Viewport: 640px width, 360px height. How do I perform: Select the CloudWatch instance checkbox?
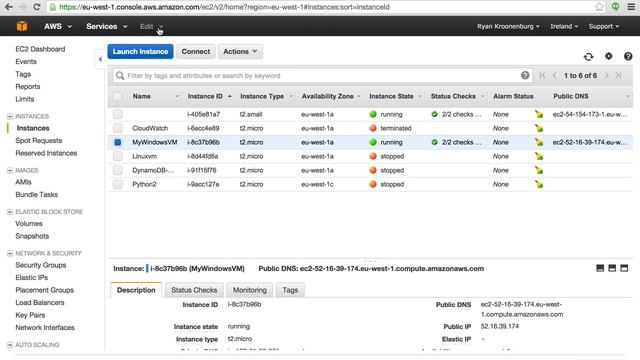118,128
